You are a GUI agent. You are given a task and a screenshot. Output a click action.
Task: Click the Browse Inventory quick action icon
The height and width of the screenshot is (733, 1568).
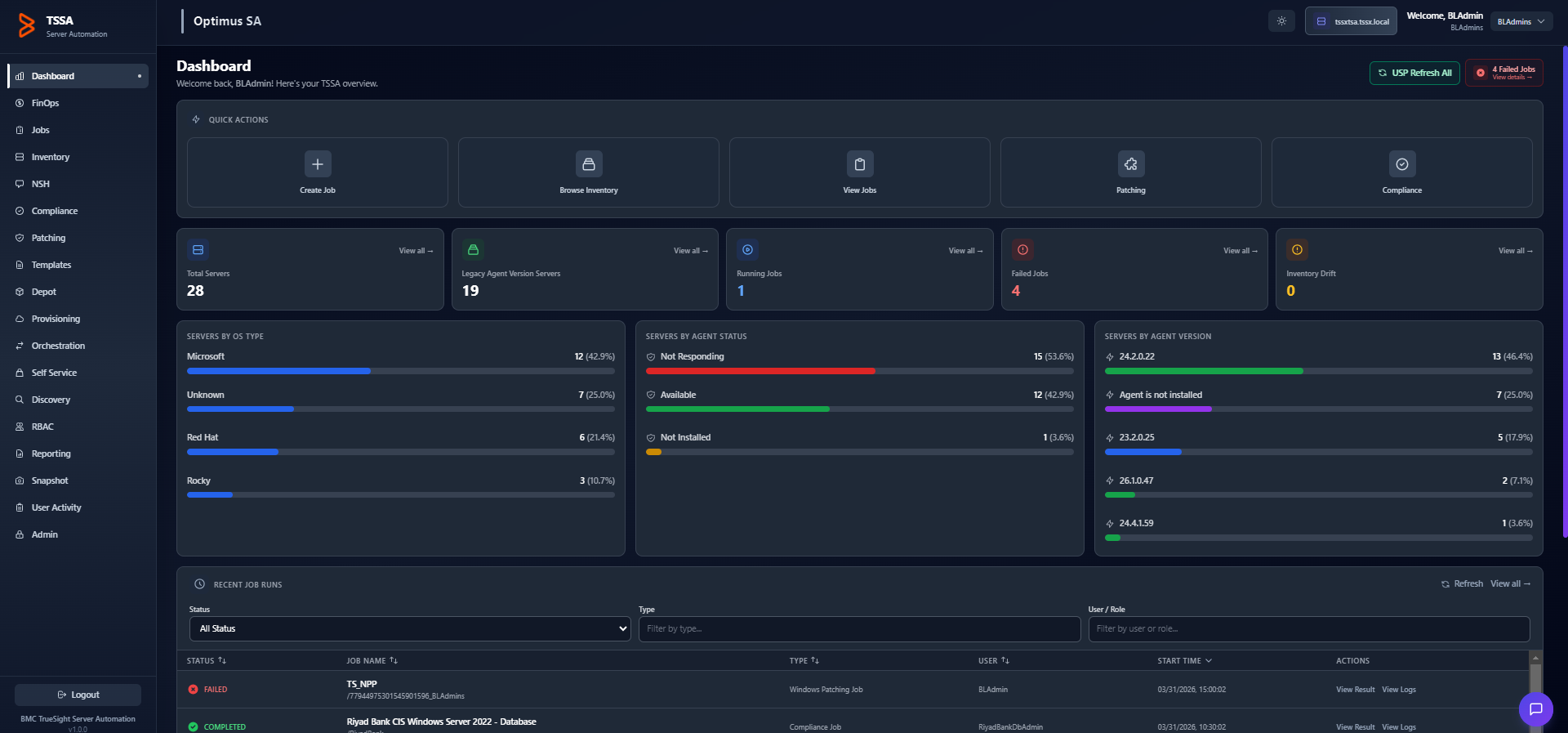point(589,164)
